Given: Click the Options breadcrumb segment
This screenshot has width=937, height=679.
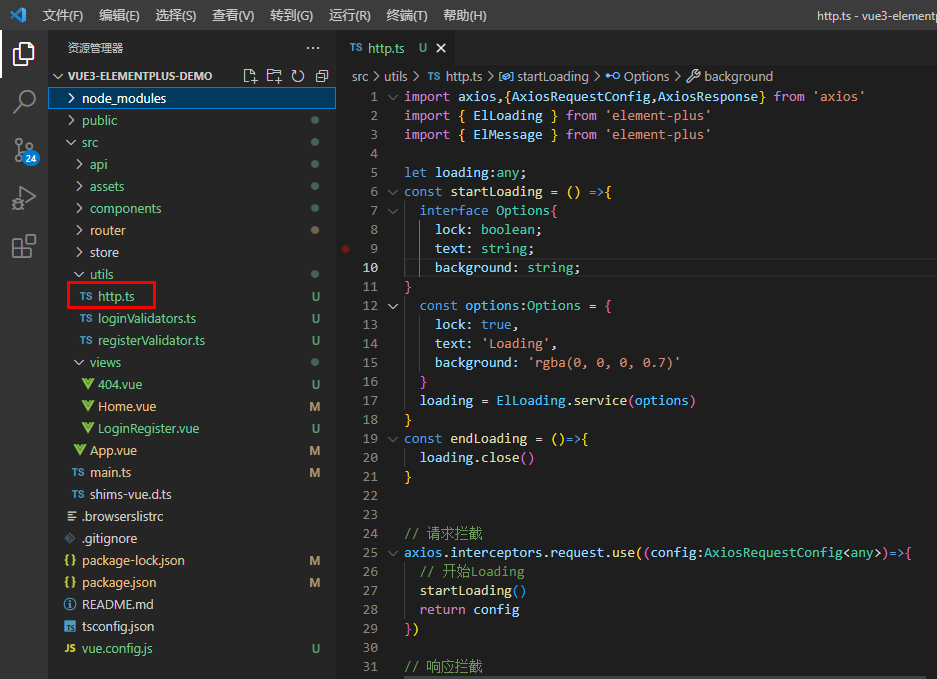Looking at the screenshot, I should click(638, 76).
